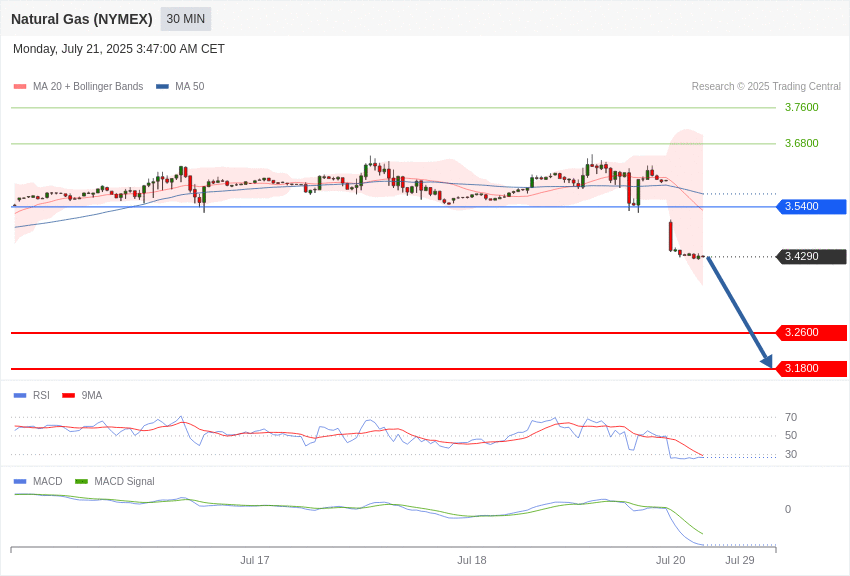This screenshot has height=576, width=850.
Task: Click the 3.6800 resistance level label
Action: tap(801, 144)
